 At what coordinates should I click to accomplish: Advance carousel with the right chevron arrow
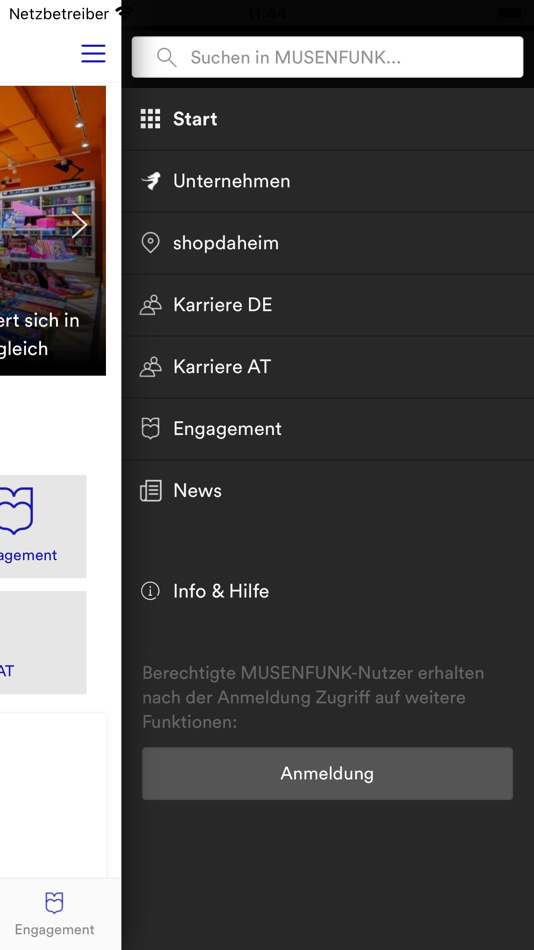[79, 225]
